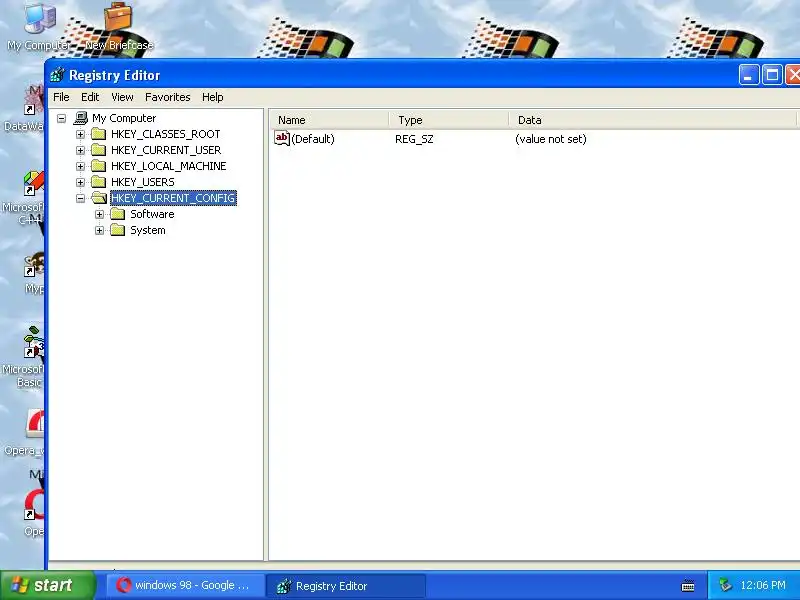Click the HKEY_USERS folder icon
The height and width of the screenshot is (600, 800).
(98, 182)
